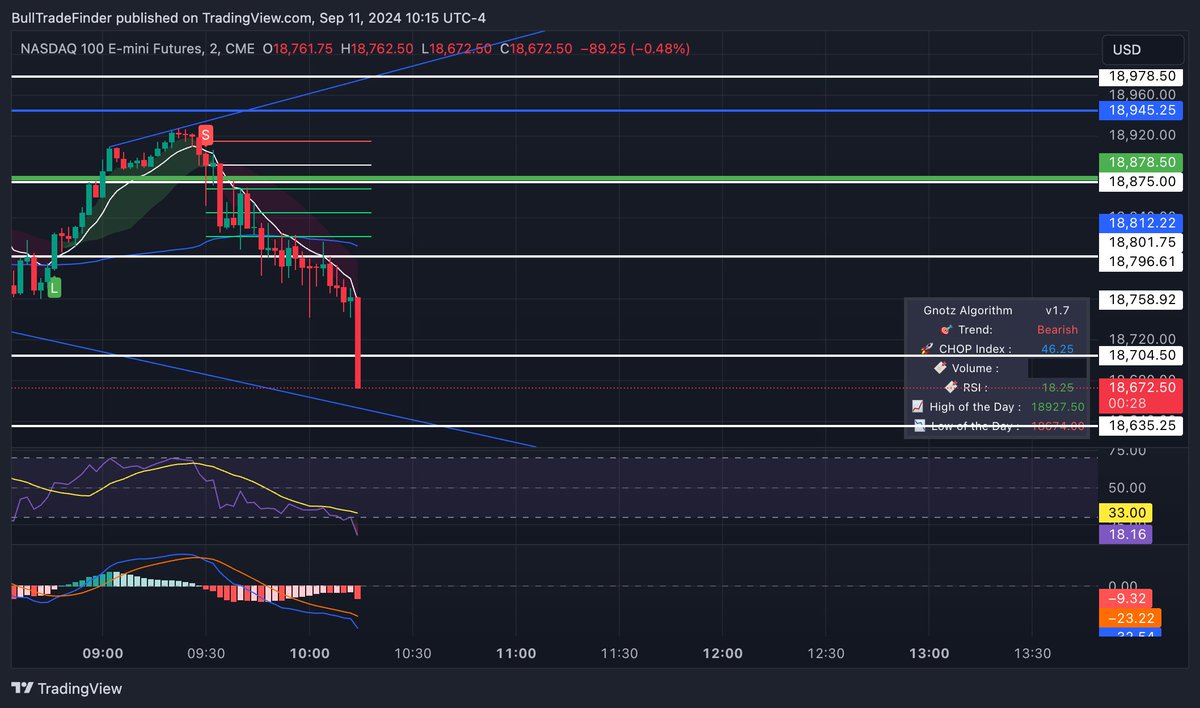The image size is (1200, 708).
Task: Click the 18,796.61 price label
Action: click(1141, 261)
